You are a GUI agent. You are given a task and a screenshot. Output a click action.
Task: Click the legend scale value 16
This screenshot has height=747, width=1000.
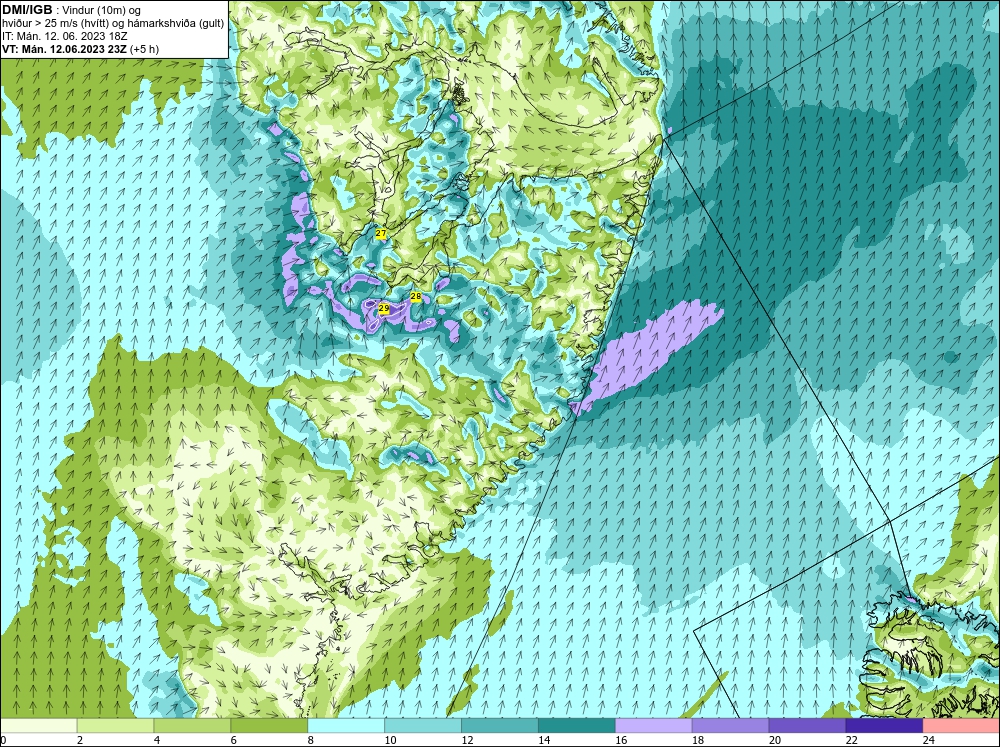(622, 740)
